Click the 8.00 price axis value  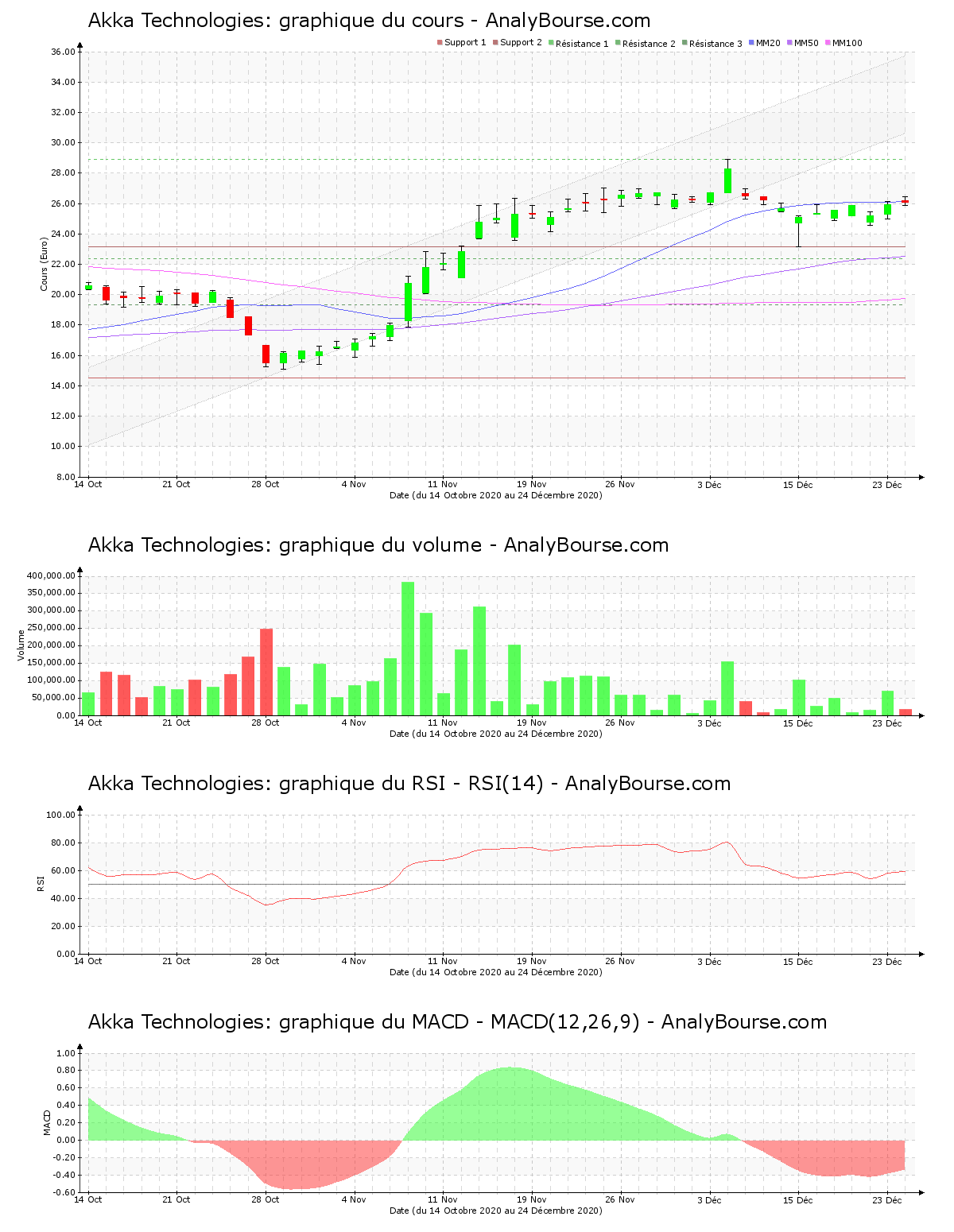[65, 477]
